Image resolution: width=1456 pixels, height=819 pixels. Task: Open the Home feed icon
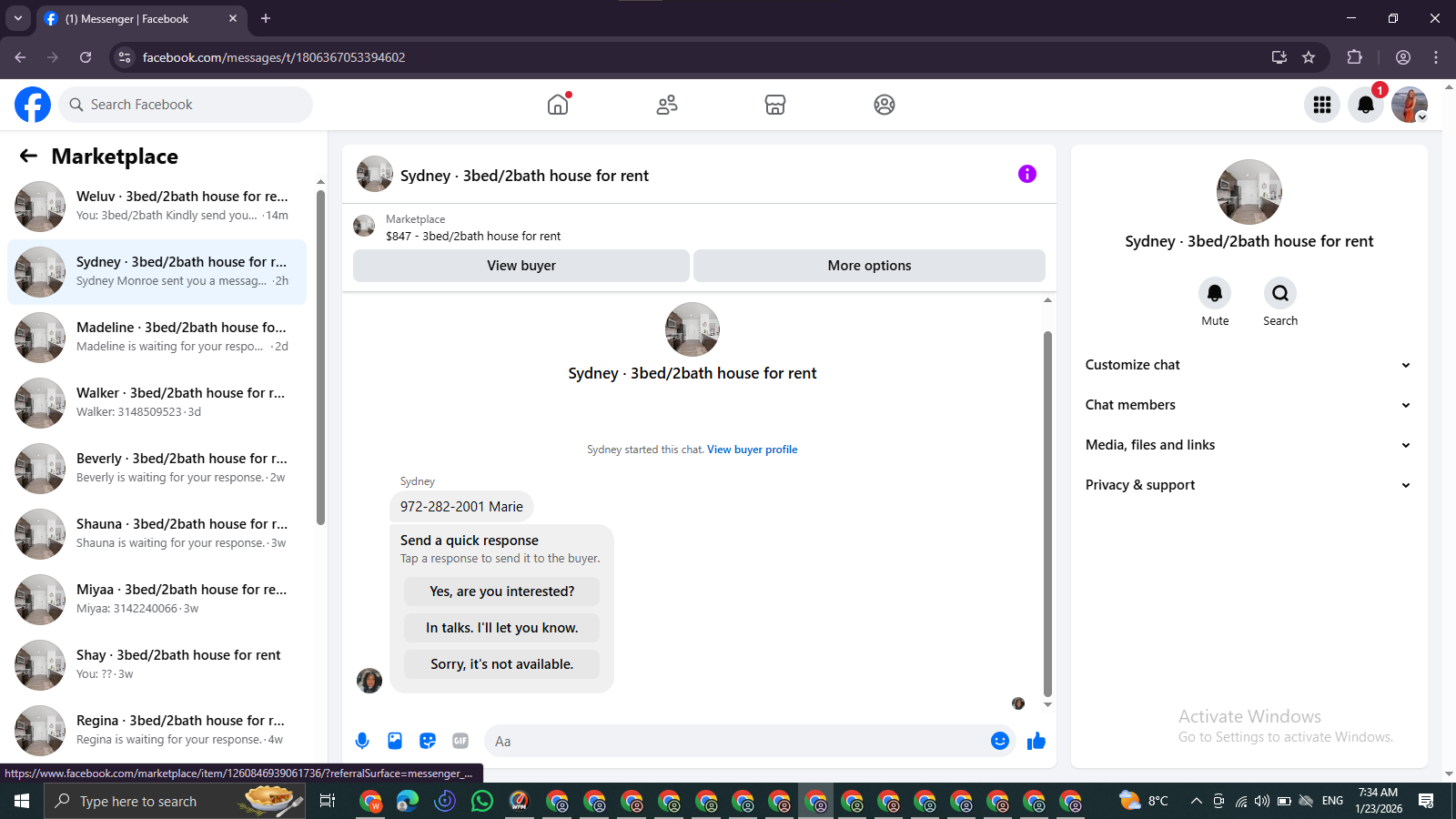558,105
